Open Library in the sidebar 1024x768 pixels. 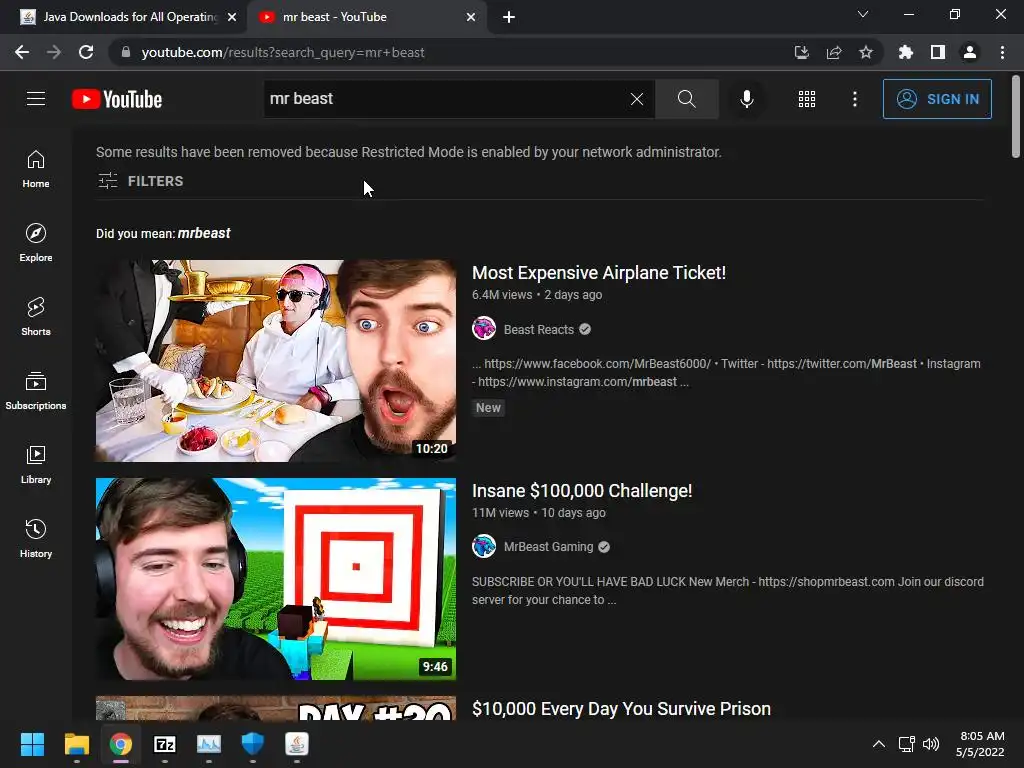click(x=36, y=464)
